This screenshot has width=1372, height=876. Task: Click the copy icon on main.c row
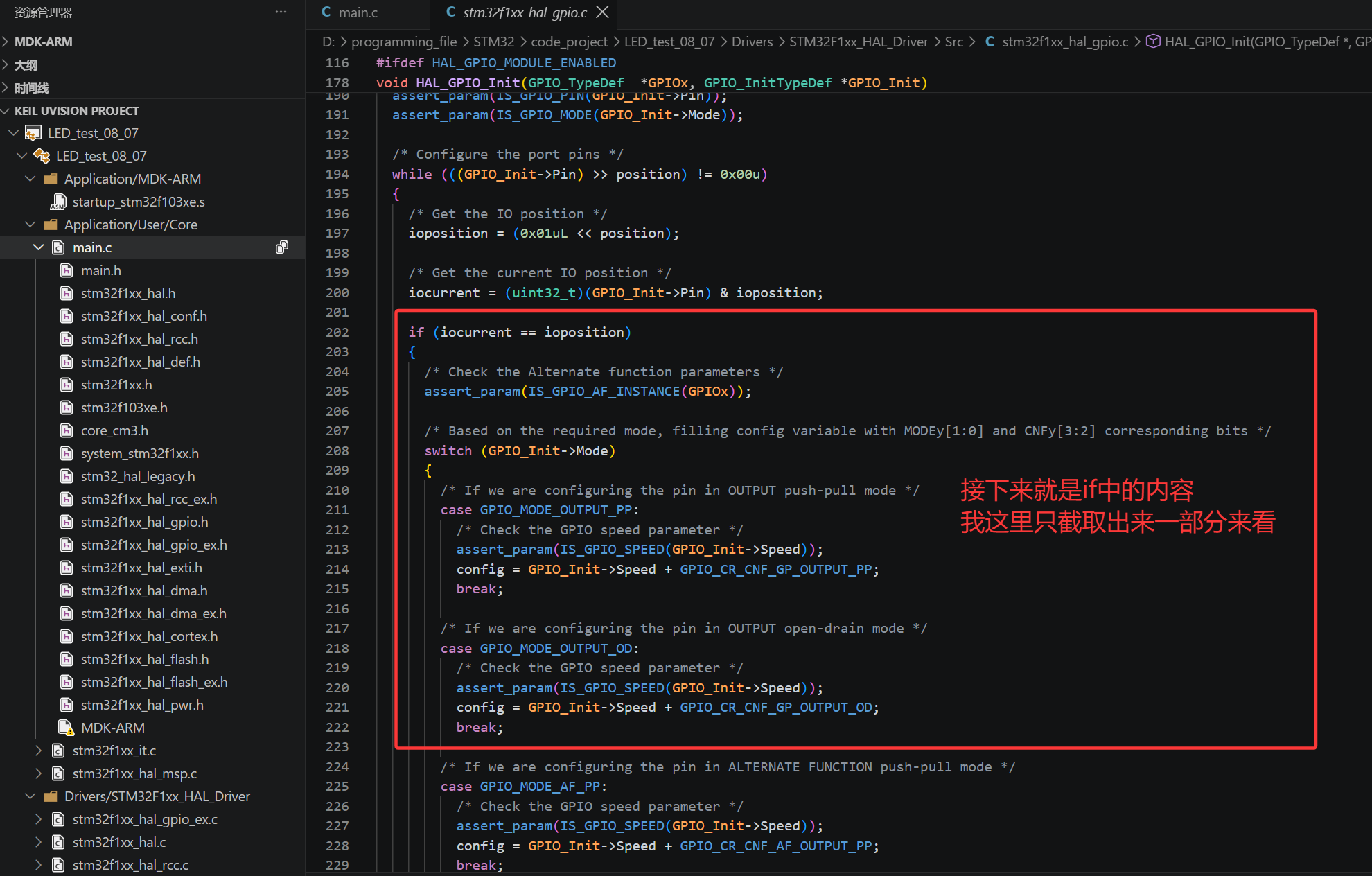282,247
